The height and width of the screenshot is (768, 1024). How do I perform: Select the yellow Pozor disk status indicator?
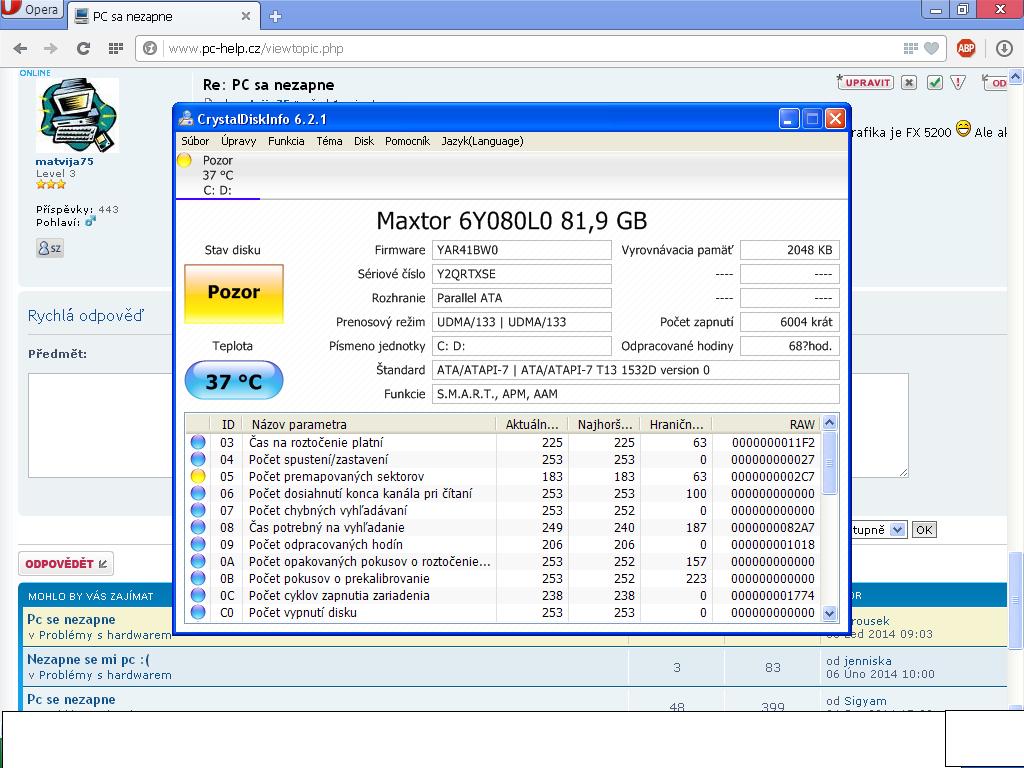[x=184, y=160]
